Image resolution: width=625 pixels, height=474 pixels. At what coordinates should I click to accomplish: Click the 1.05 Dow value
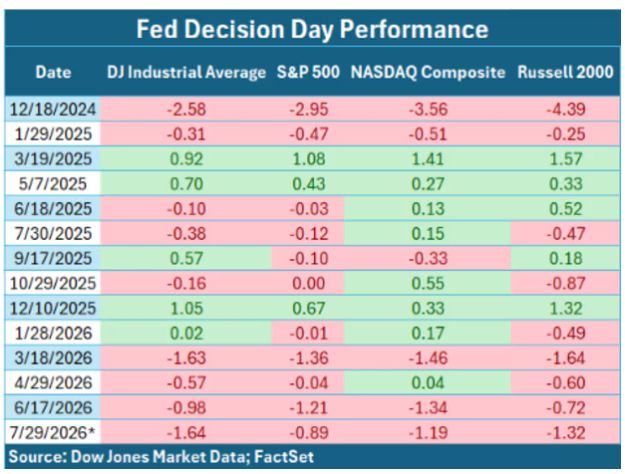click(x=187, y=308)
